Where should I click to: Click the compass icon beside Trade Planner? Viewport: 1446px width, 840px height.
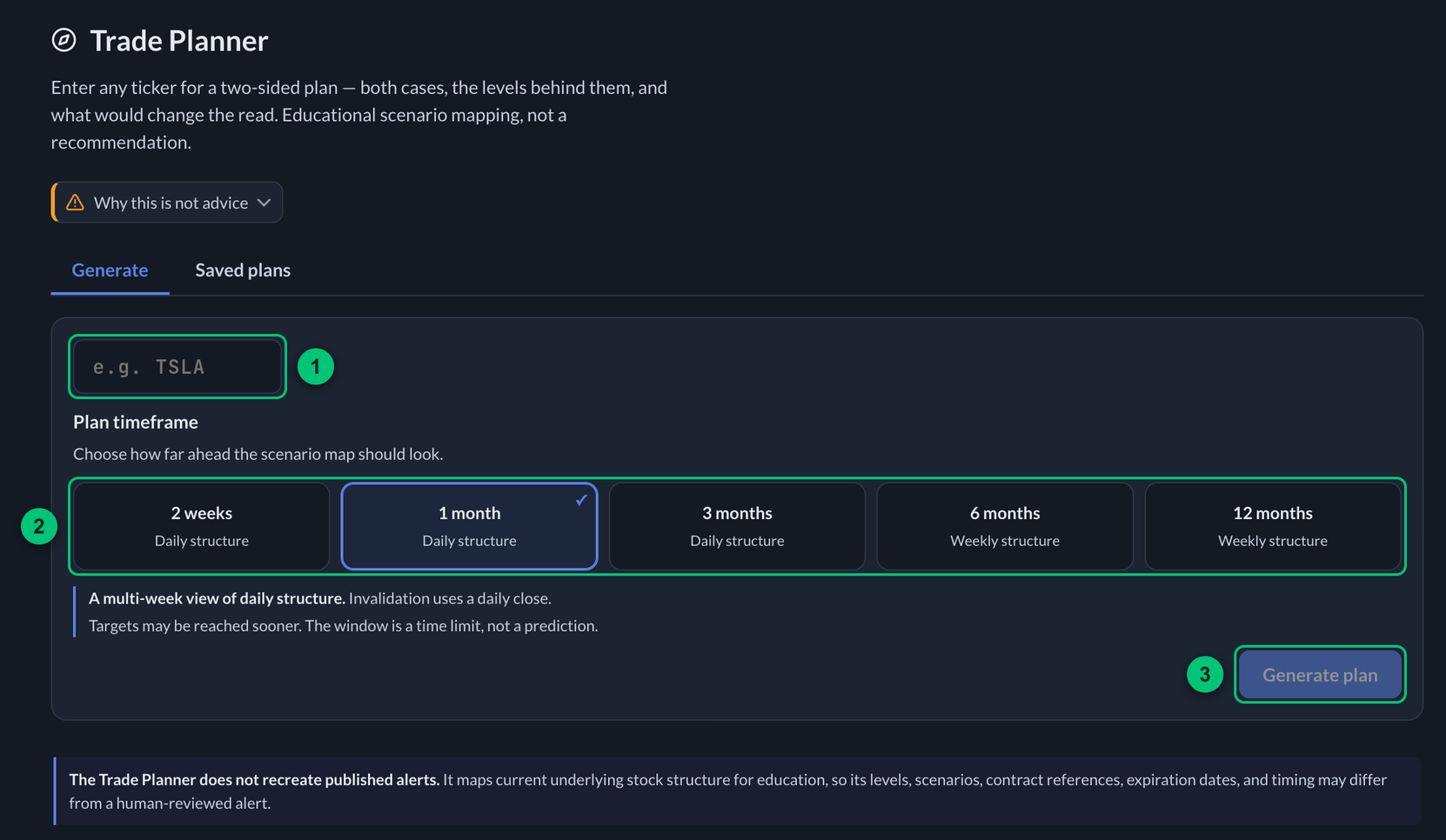coord(64,40)
